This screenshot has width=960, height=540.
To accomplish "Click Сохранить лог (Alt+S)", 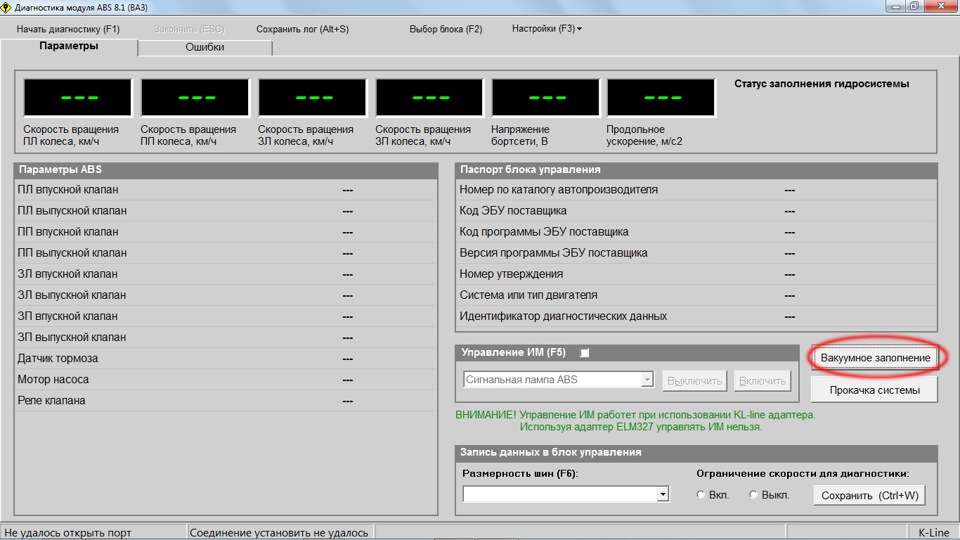I will (302, 29).
